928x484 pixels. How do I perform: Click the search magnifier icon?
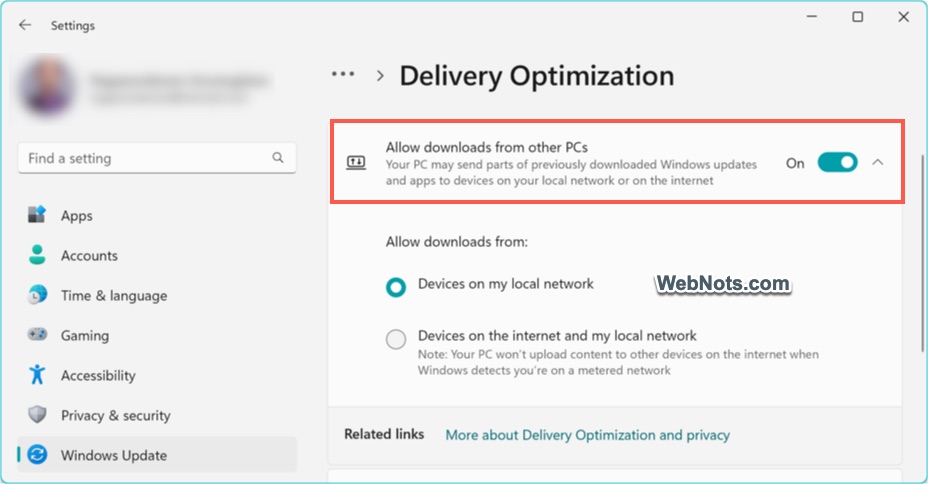278,158
